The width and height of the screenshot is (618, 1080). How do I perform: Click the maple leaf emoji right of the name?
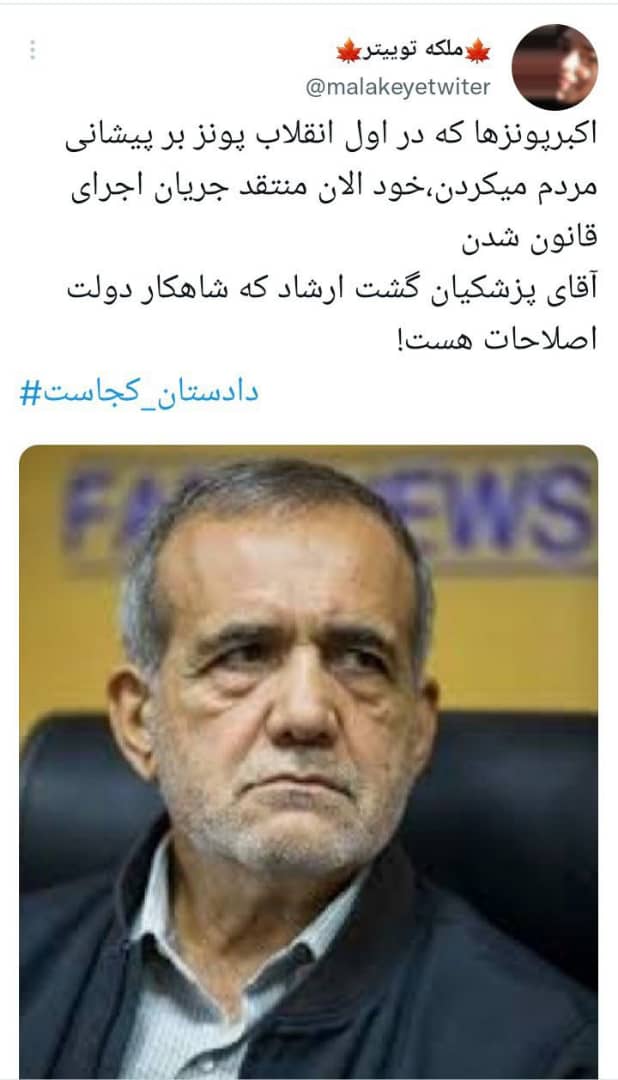click(x=477, y=51)
